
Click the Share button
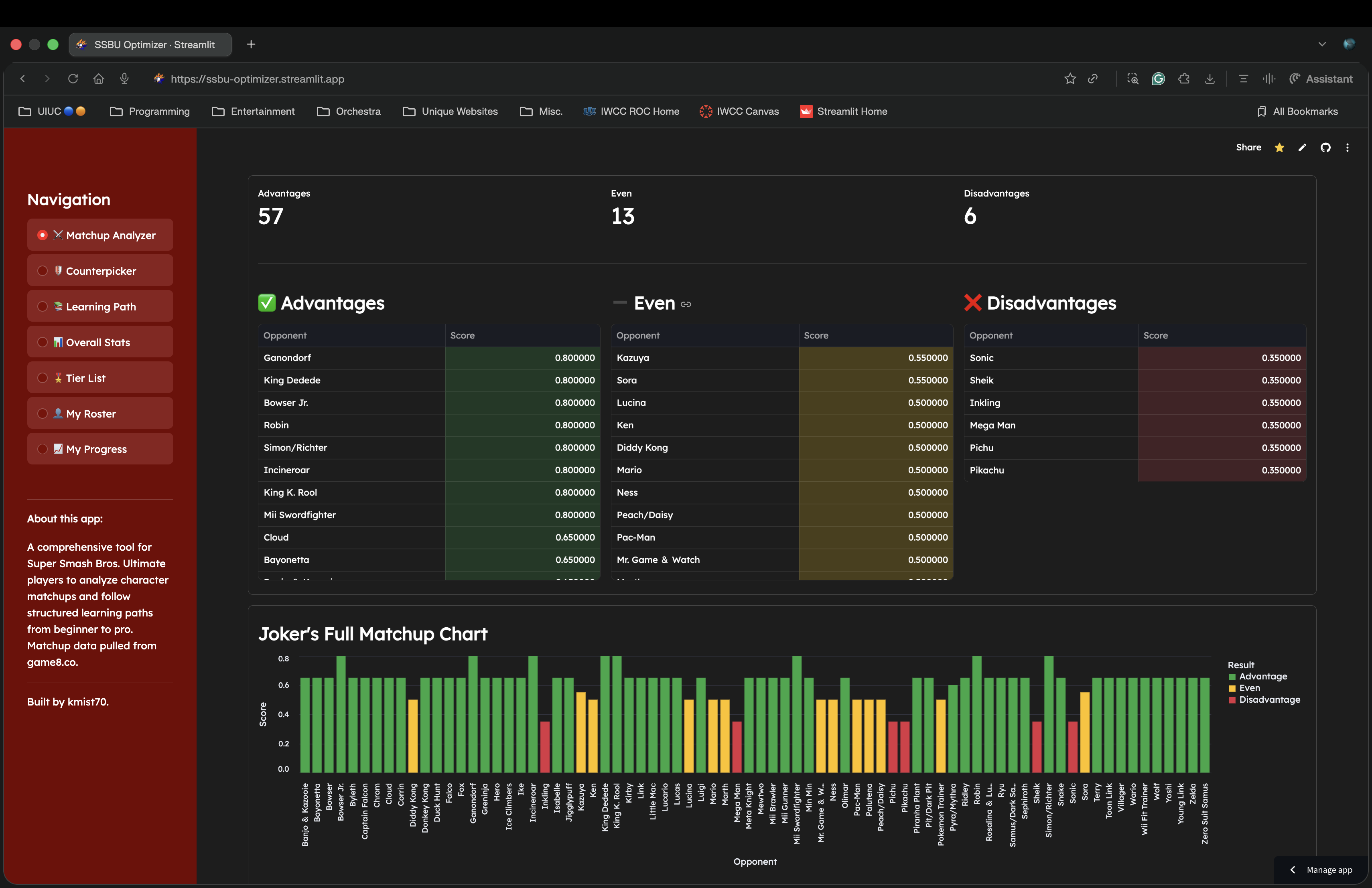[x=1248, y=148]
